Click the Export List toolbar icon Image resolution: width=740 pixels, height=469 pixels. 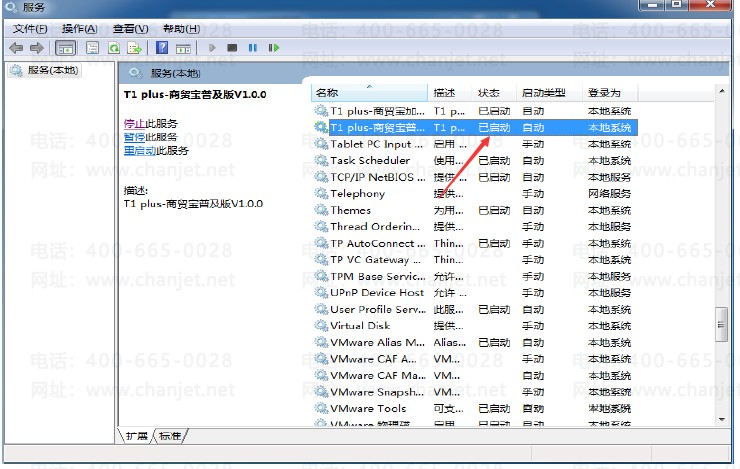coord(135,48)
